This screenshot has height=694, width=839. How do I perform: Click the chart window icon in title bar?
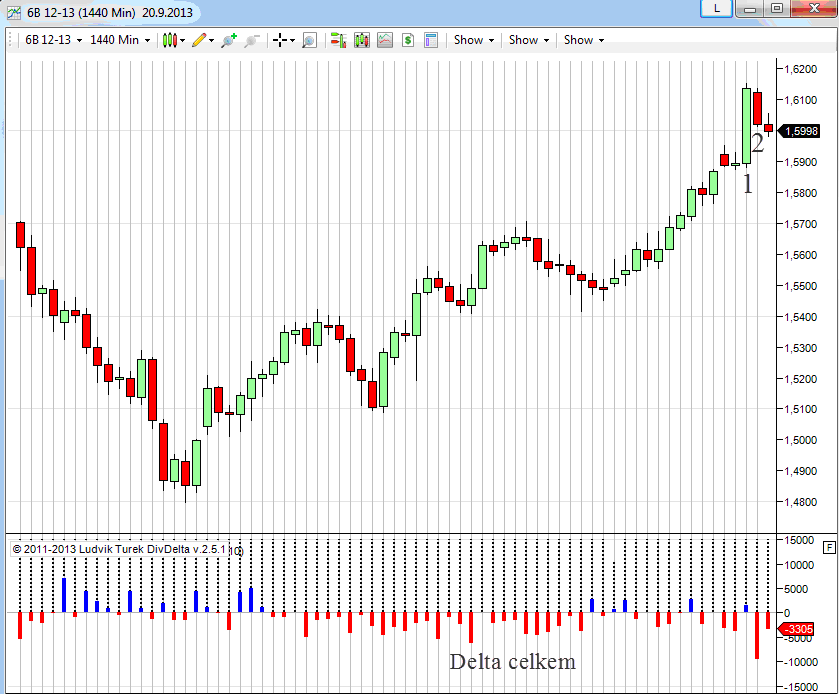click(14, 12)
